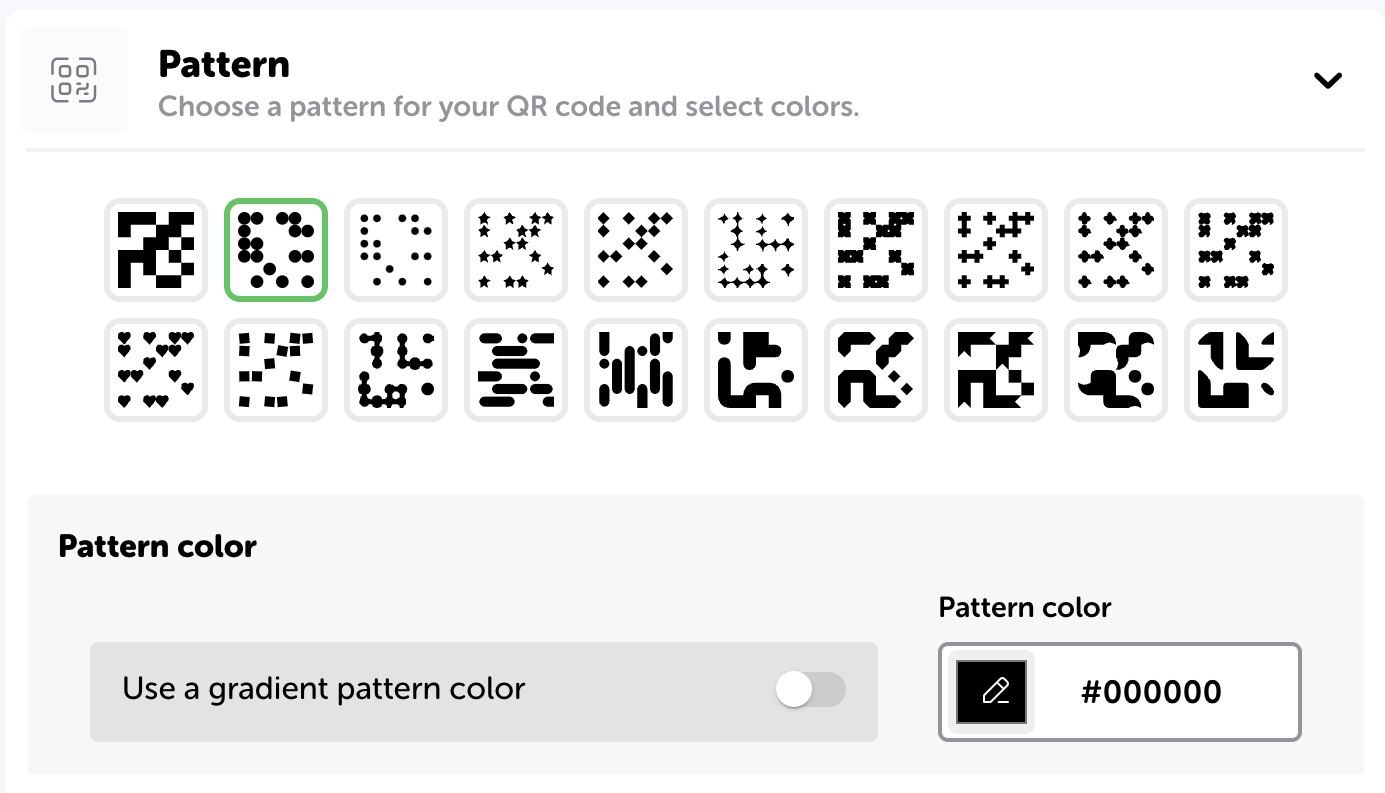The width and height of the screenshot is (1385, 793).
Task: Select the diamonds pattern
Action: (x=636, y=250)
